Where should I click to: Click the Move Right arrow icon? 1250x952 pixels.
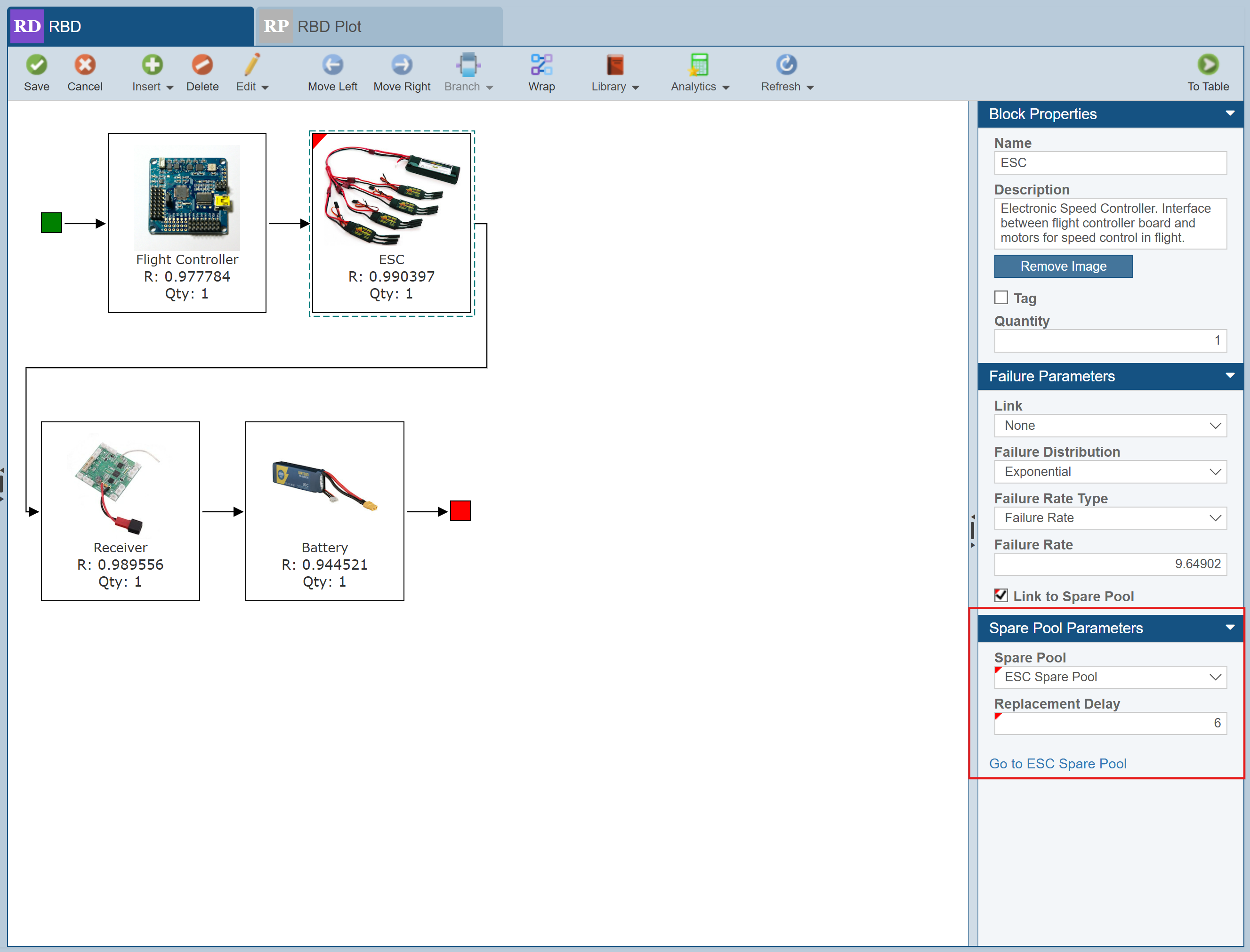[402, 65]
